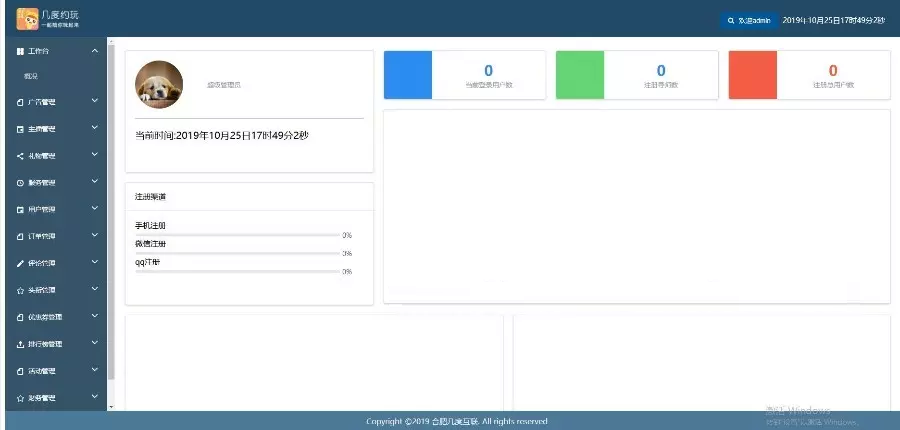Click the green statistics tile icon
The height and width of the screenshot is (430, 900).
point(579,75)
